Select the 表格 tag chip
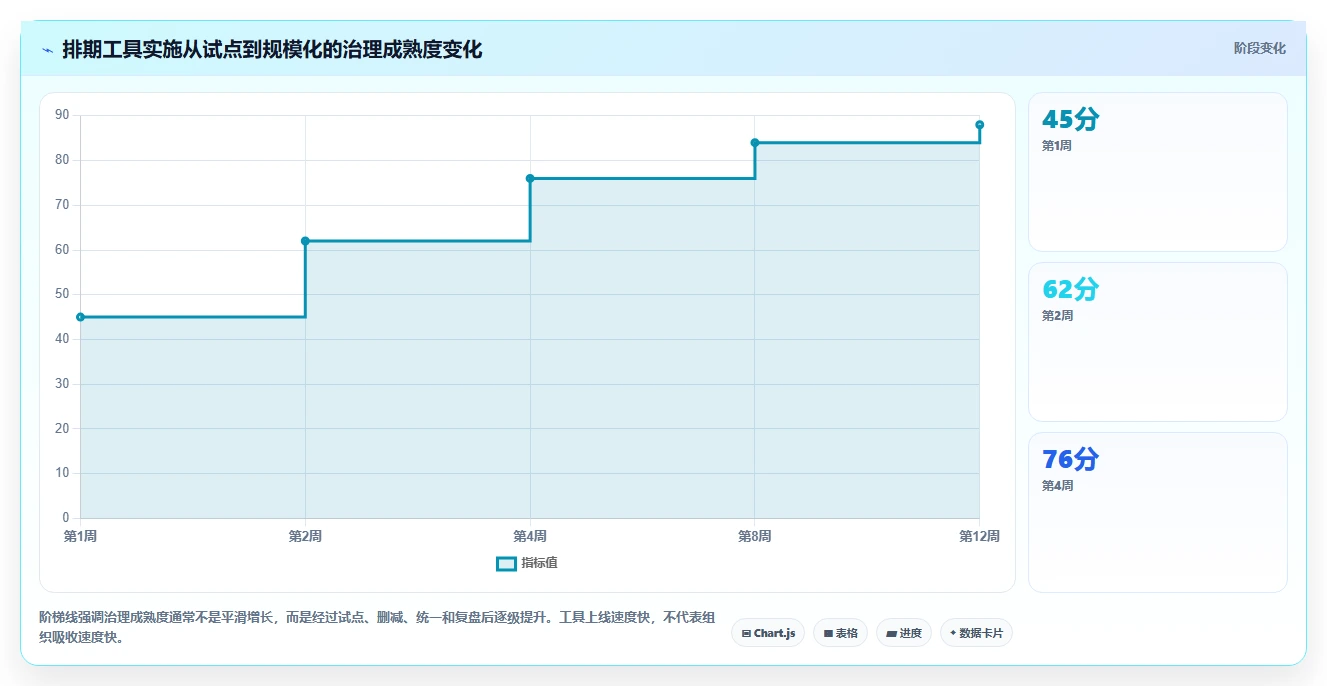 840,633
